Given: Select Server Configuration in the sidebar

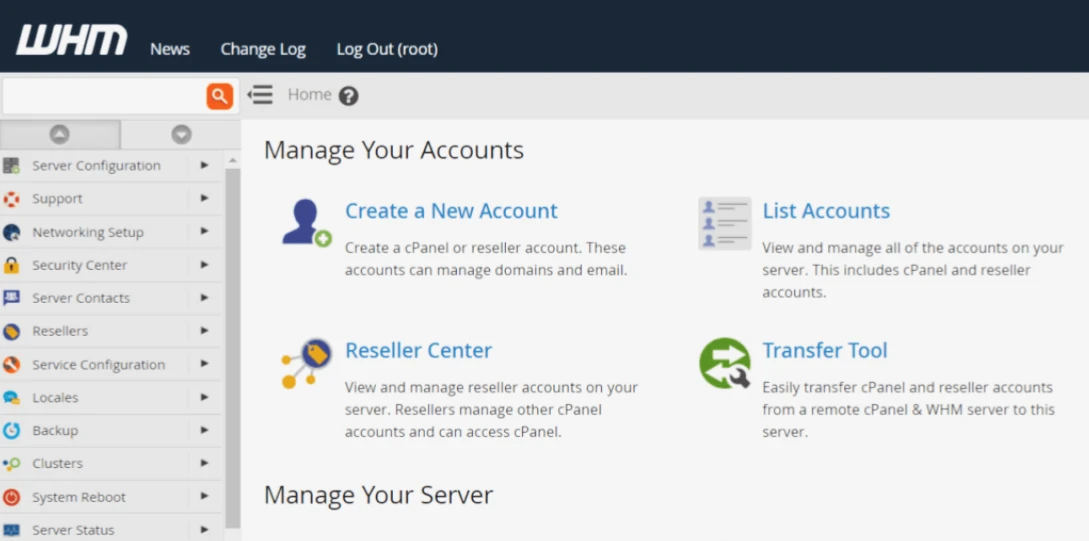Looking at the screenshot, I should pyautogui.click(x=97, y=165).
